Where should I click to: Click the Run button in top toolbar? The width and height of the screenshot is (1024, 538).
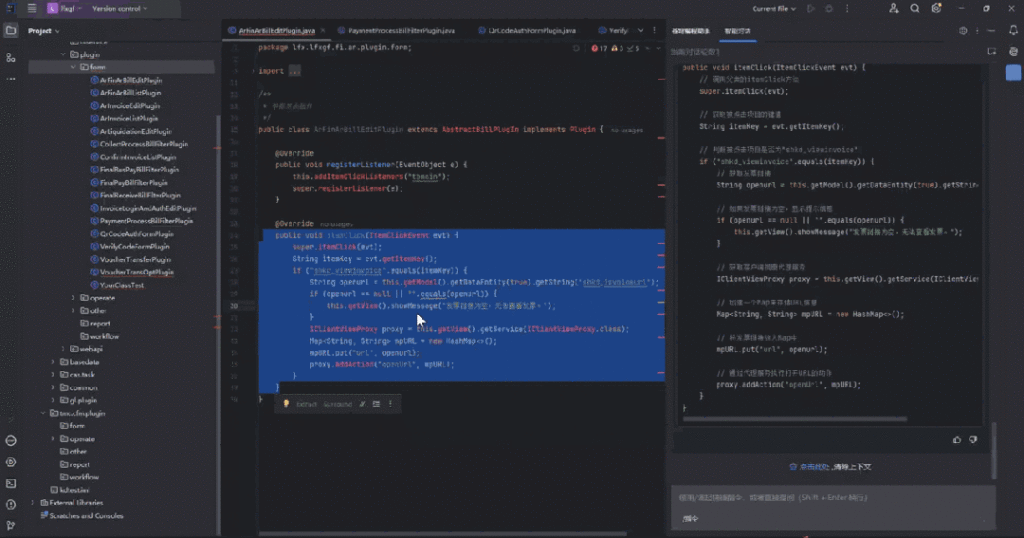[810, 9]
